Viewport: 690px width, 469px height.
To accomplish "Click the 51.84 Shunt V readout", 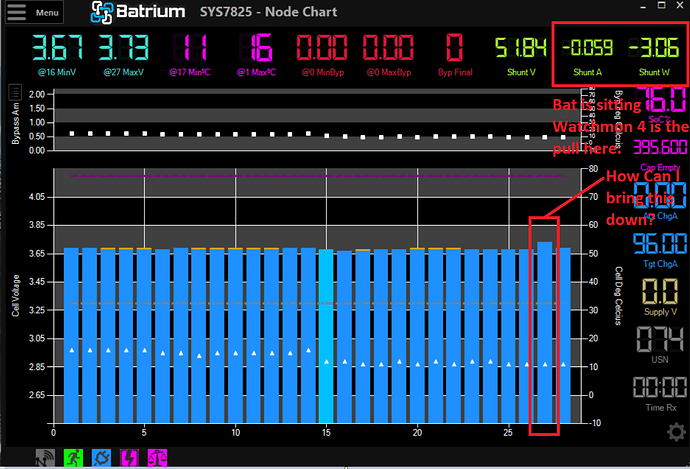I will click(x=521, y=48).
